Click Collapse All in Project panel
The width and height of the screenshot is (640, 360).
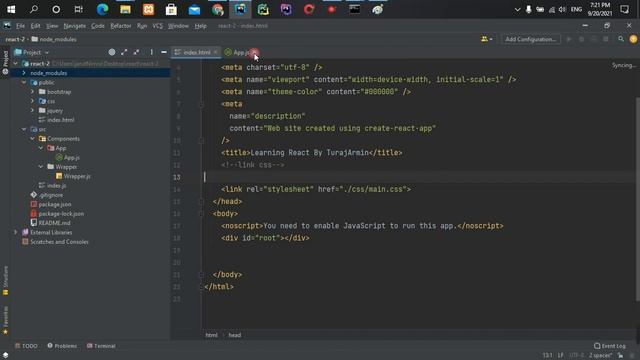coord(136,52)
